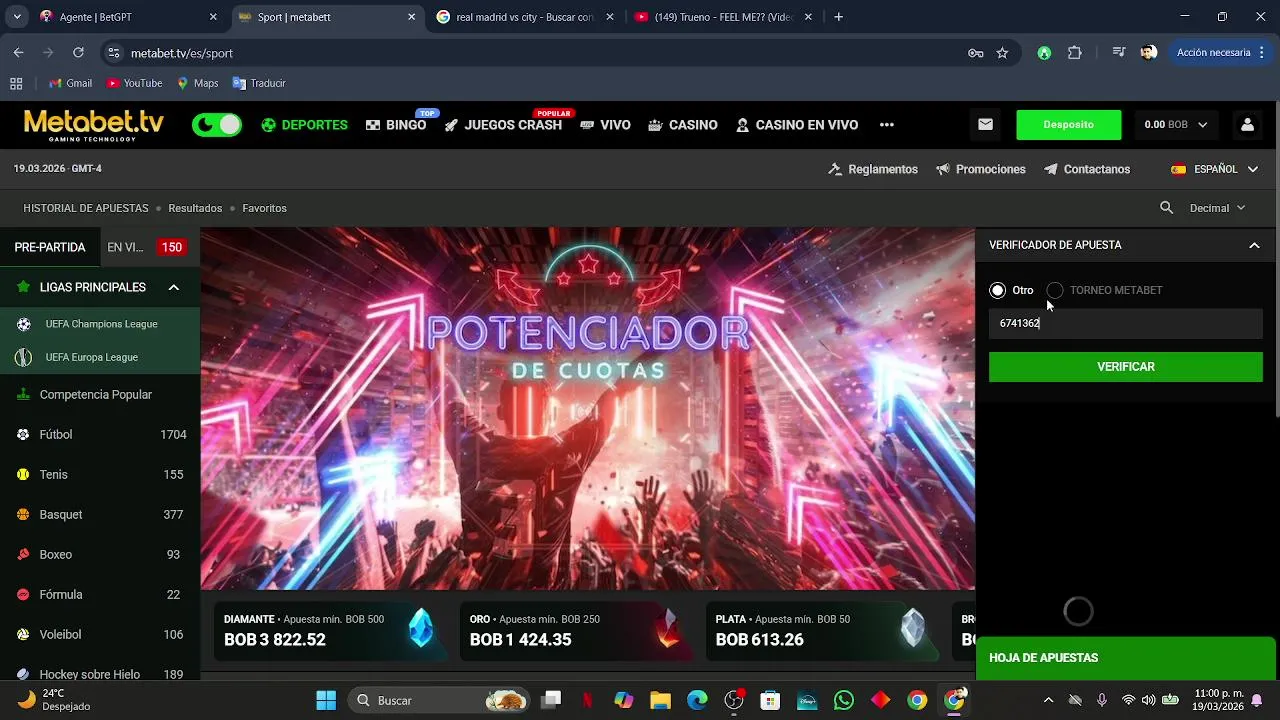Open the Decimal odds format dropdown
This screenshot has width=1280, height=720.
(1217, 208)
